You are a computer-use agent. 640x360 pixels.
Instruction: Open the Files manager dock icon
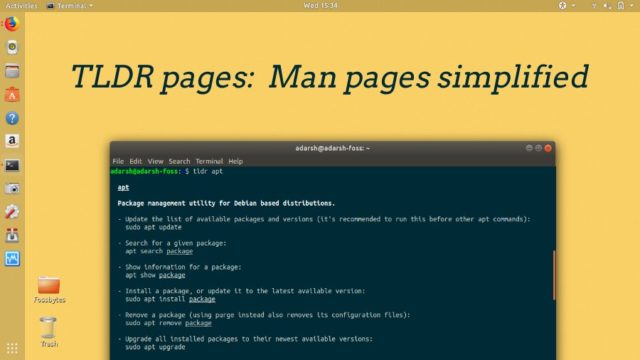[x=12, y=71]
